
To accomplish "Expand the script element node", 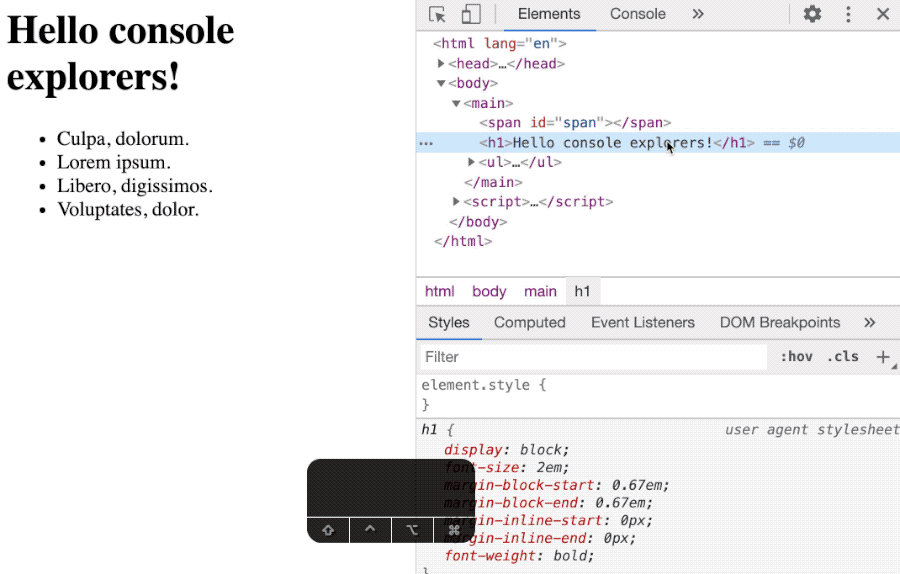I will coord(457,202).
